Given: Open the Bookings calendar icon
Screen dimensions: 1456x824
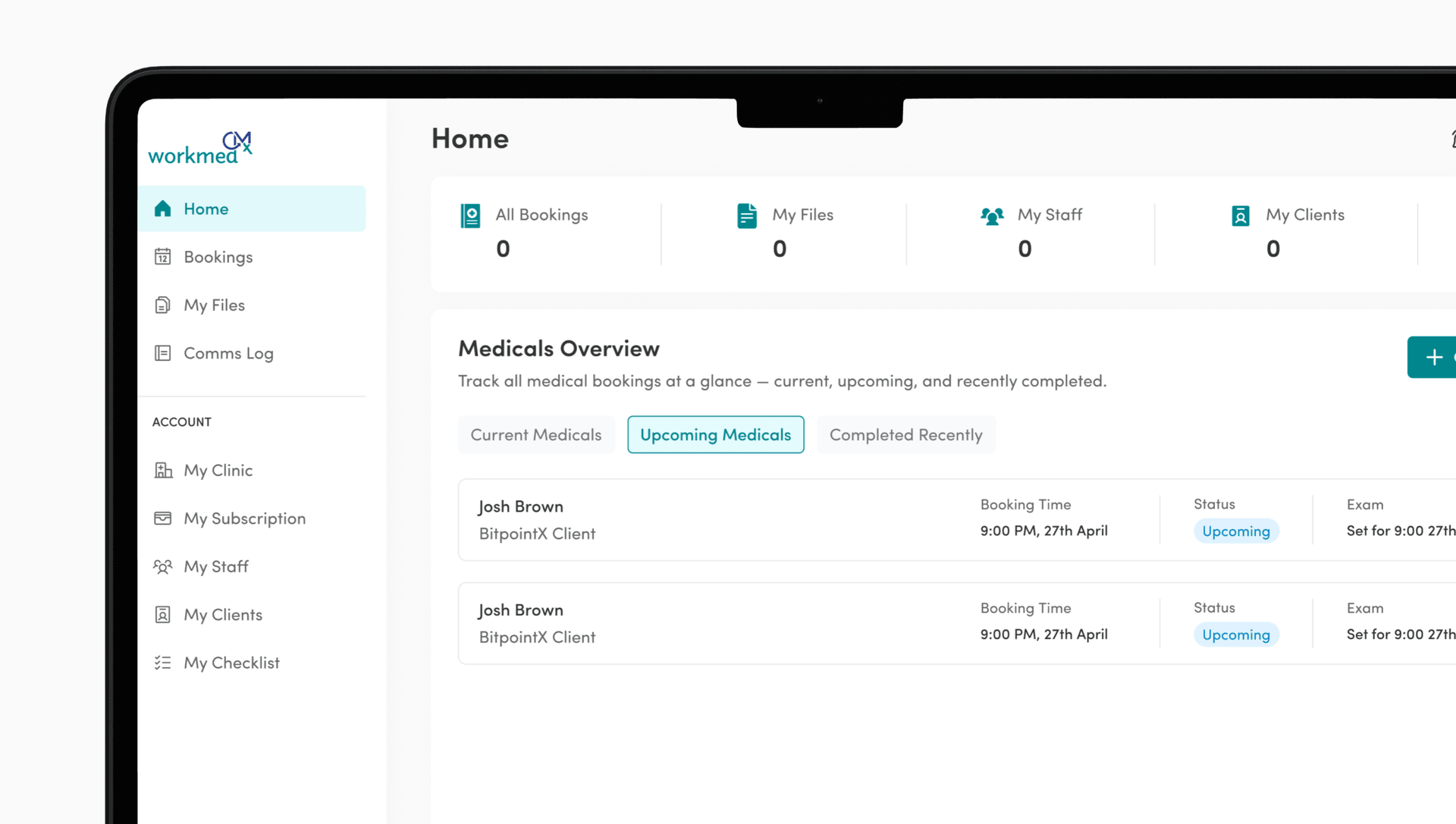Looking at the screenshot, I should [x=162, y=256].
